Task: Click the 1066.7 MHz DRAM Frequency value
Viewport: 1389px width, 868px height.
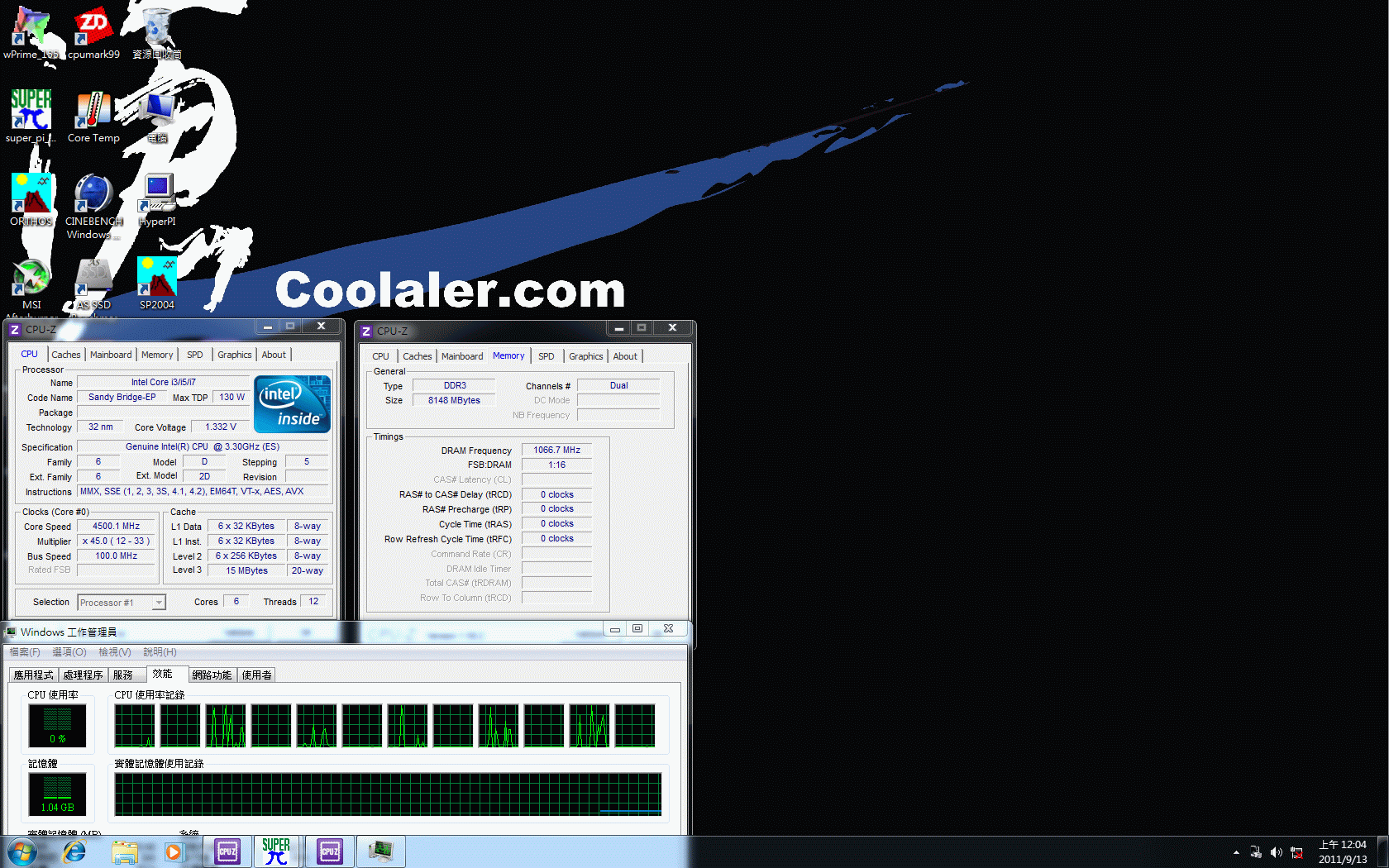Action: click(556, 451)
